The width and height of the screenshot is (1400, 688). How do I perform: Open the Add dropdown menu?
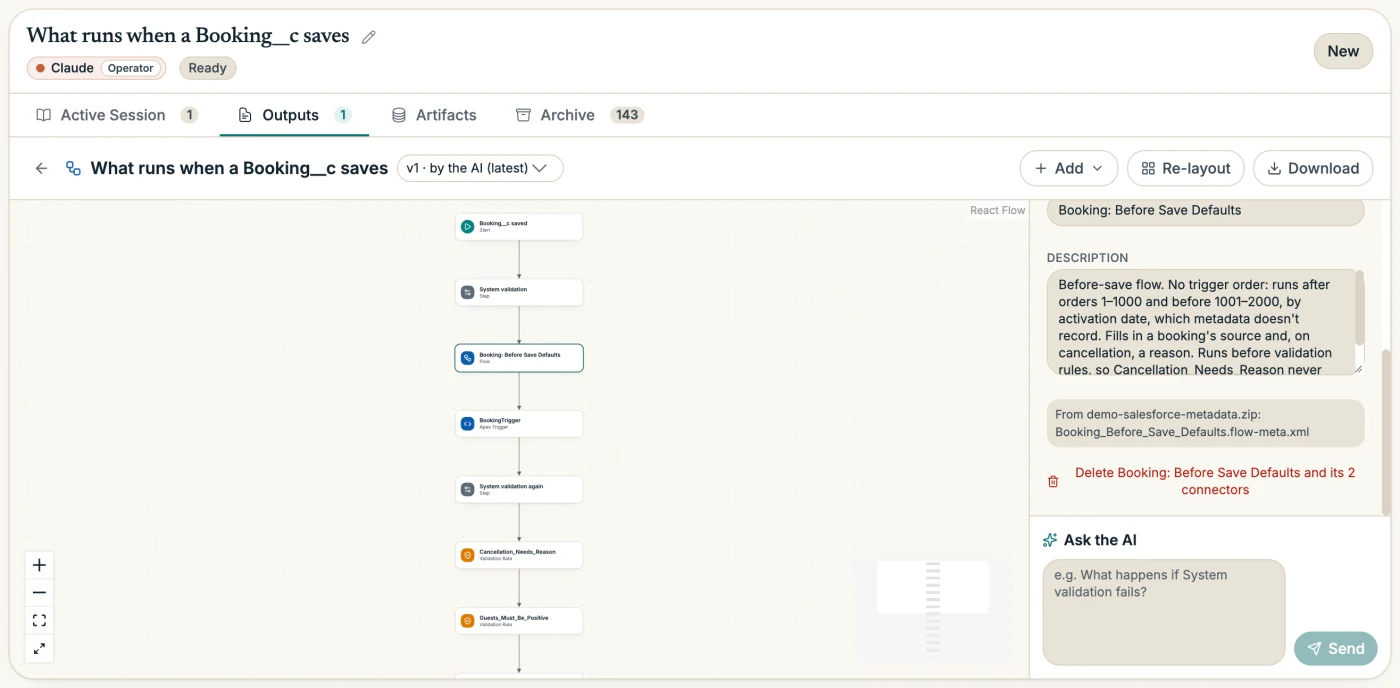click(1069, 168)
